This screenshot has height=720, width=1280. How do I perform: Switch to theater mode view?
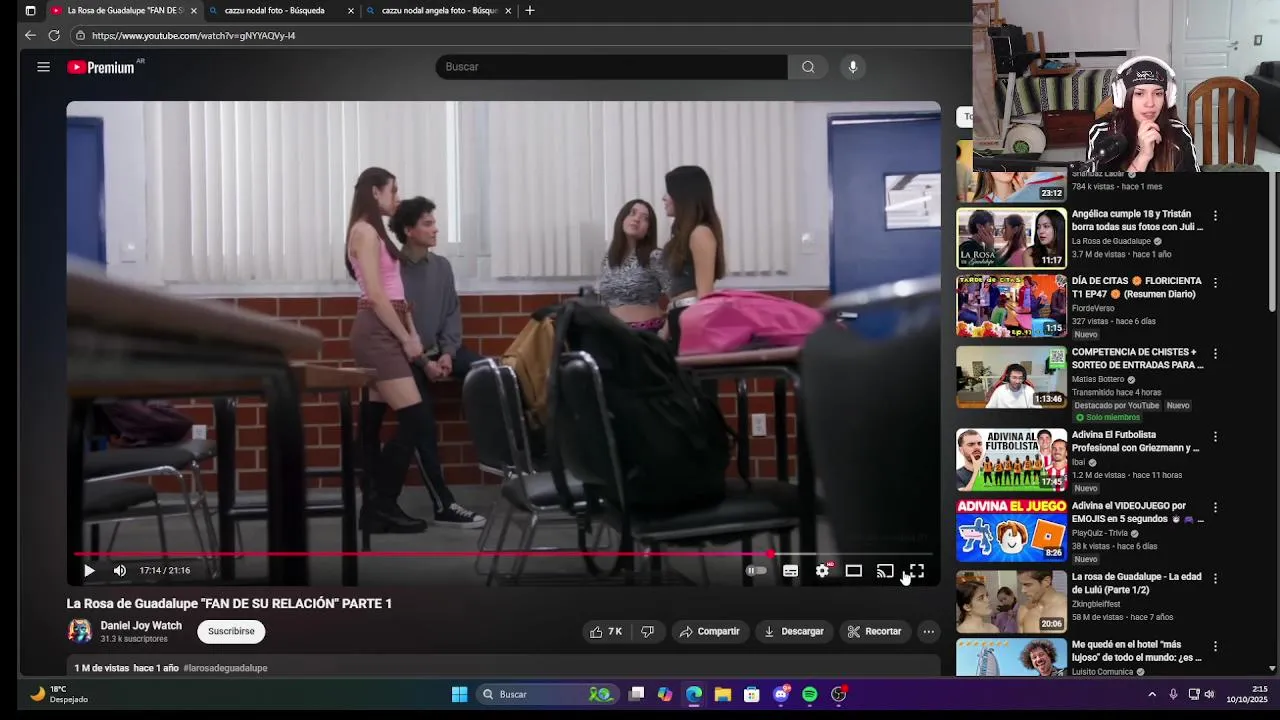pos(853,571)
